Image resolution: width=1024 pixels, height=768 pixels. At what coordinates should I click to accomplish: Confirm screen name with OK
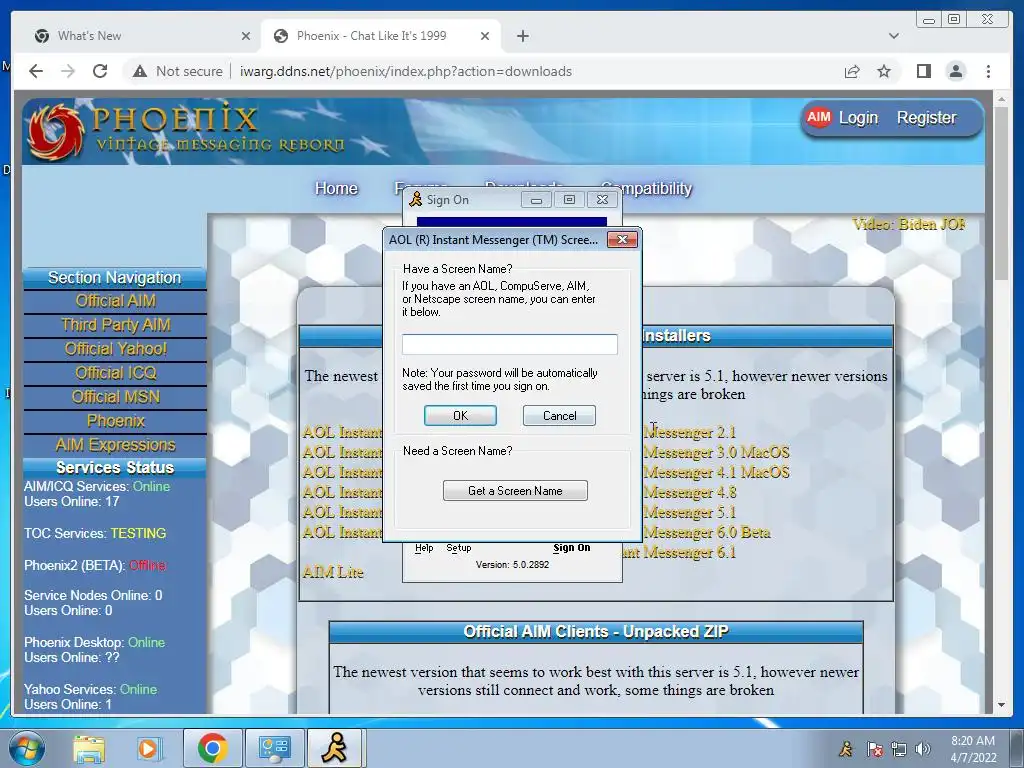[x=460, y=415]
